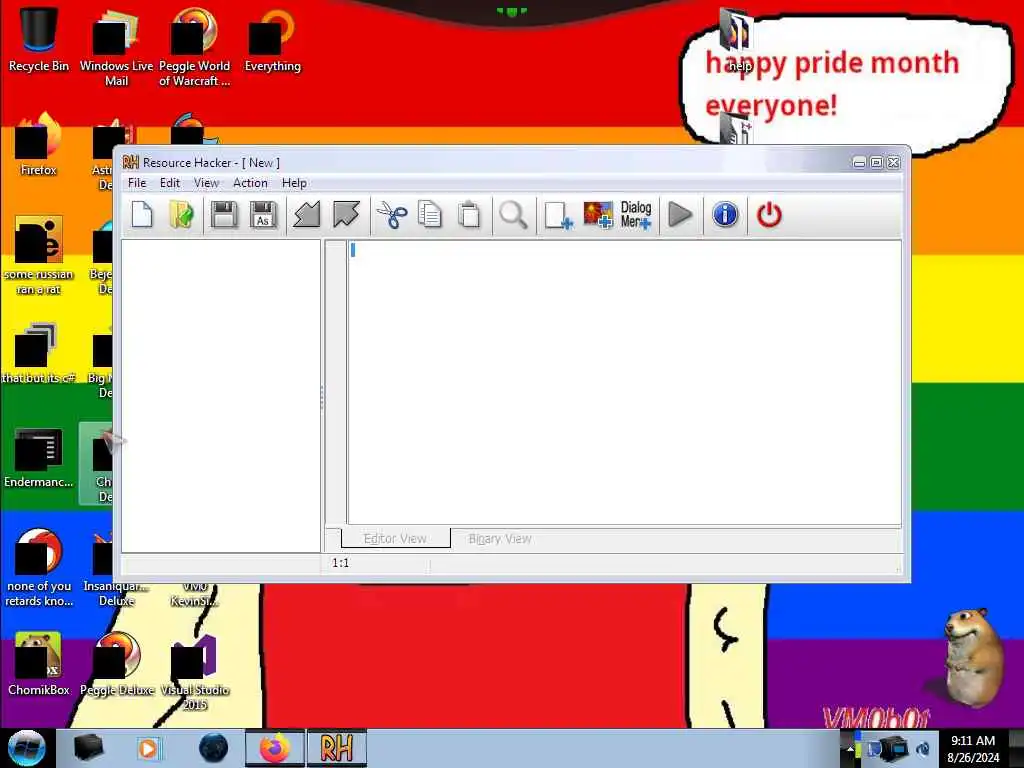Open the Action menu
The height and width of the screenshot is (768, 1024).
250,183
